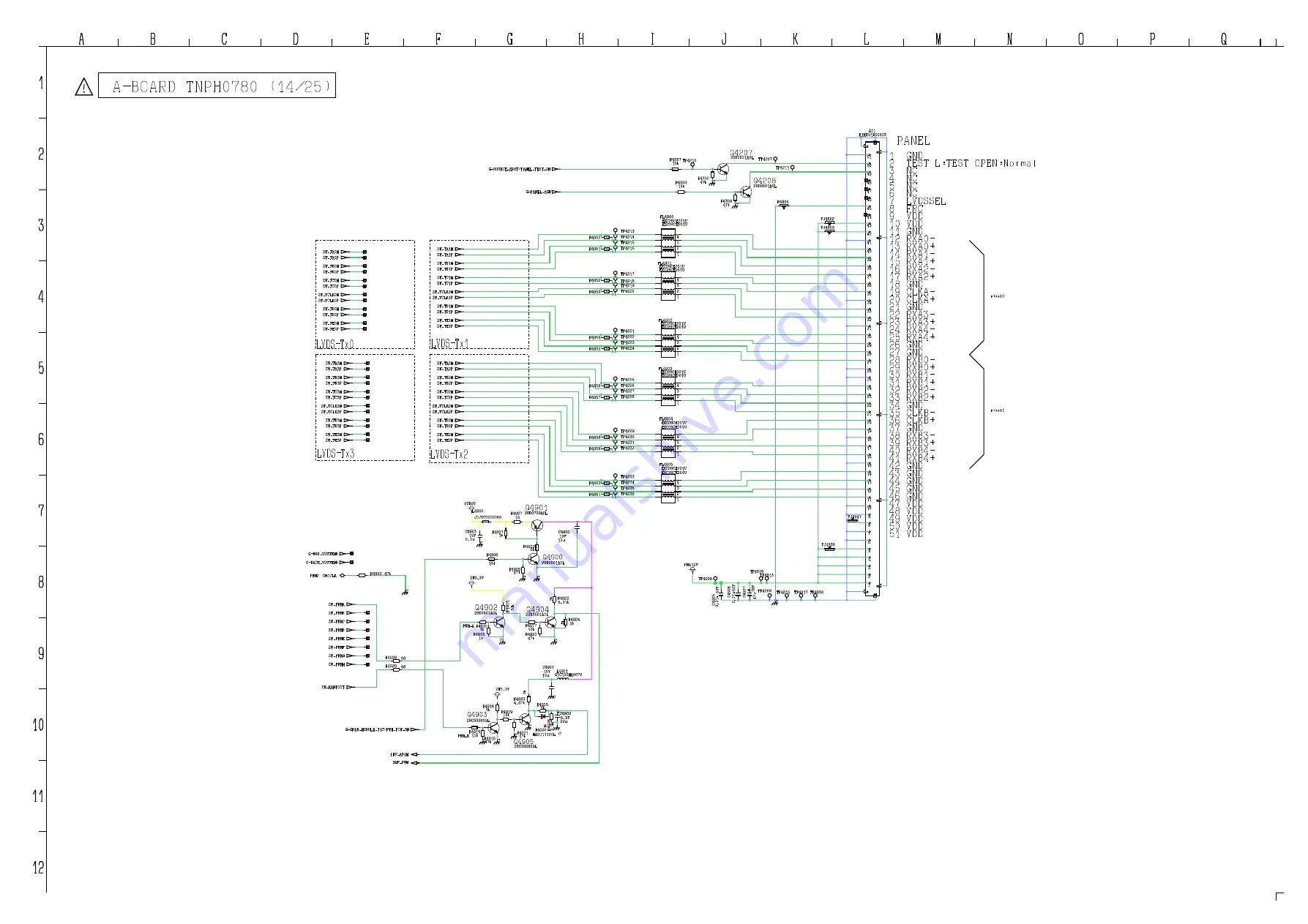Click the CLKA- pin label
Image resolution: width=1308 pixels, height=924 pixels.
pos(920,292)
